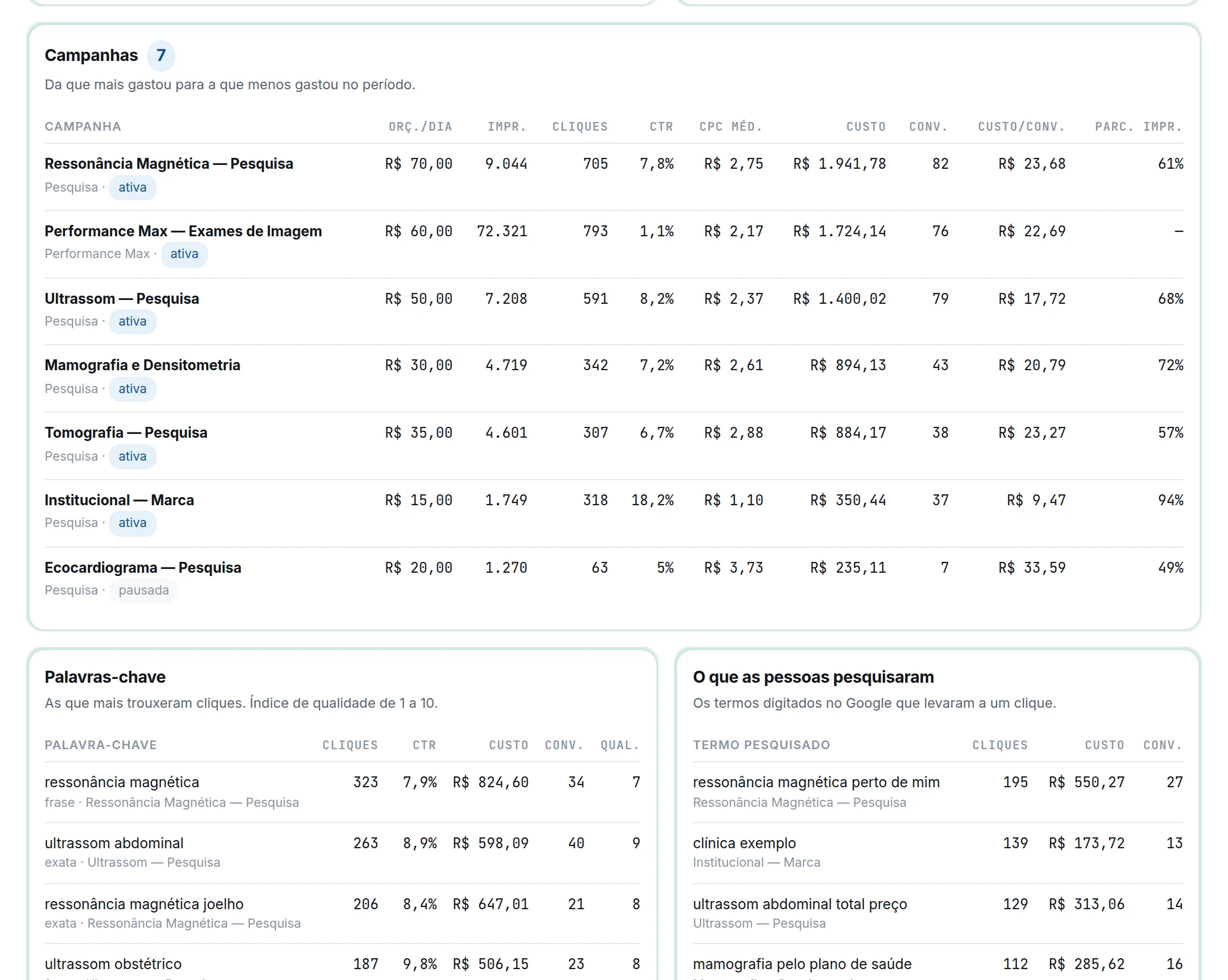The height and width of the screenshot is (980, 1228).
Task: Select the Ecocardiograma — Pesquisa campaign name
Action: click(143, 567)
